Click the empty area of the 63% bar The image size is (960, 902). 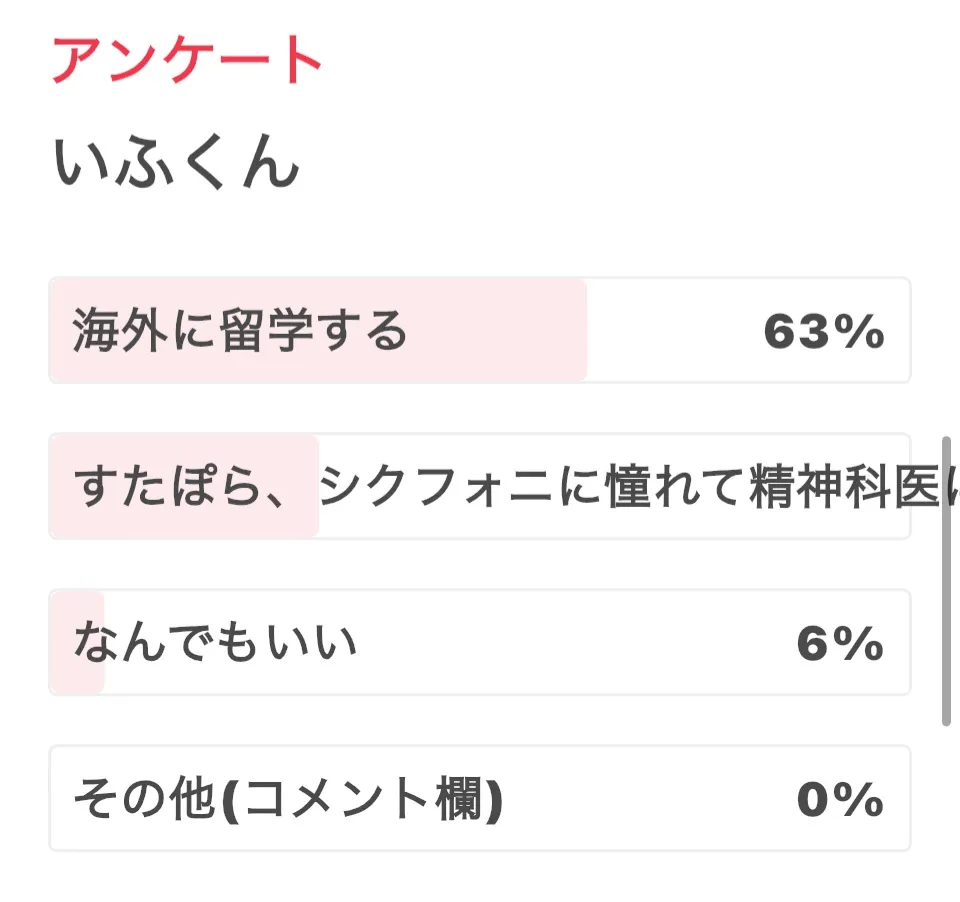pyautogui.click(x=670, y=331)
